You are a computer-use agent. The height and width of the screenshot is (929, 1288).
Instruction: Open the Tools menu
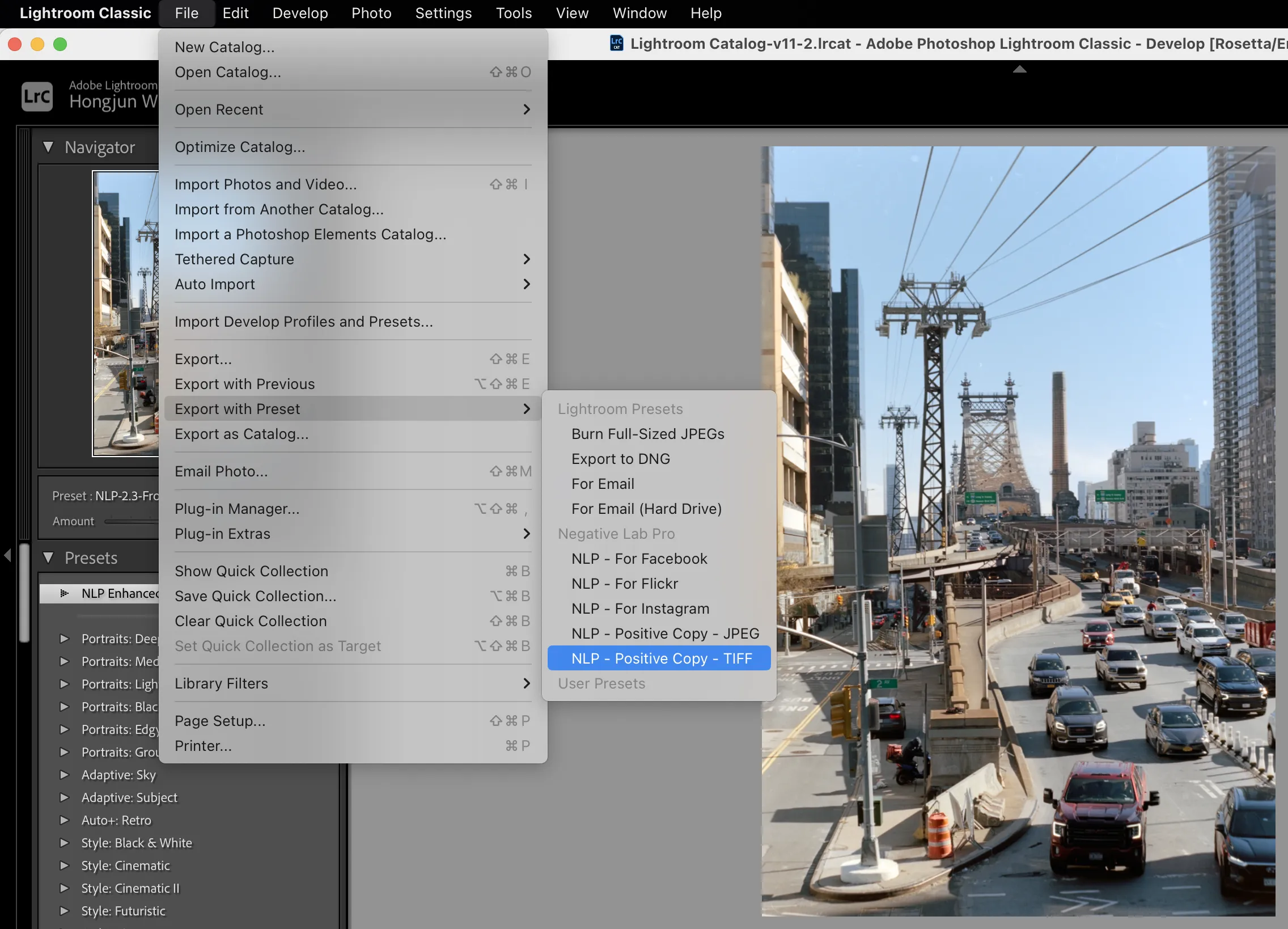[514, 13]
